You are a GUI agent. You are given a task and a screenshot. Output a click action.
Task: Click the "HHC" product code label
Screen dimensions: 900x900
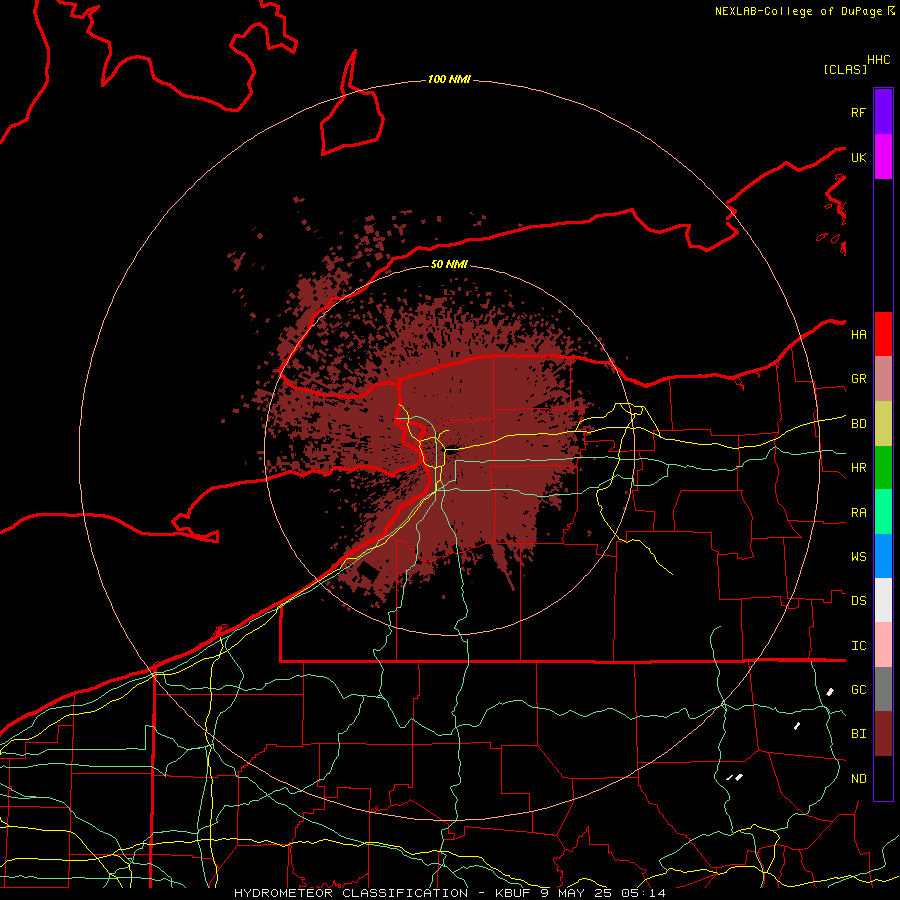click(878, 60)
